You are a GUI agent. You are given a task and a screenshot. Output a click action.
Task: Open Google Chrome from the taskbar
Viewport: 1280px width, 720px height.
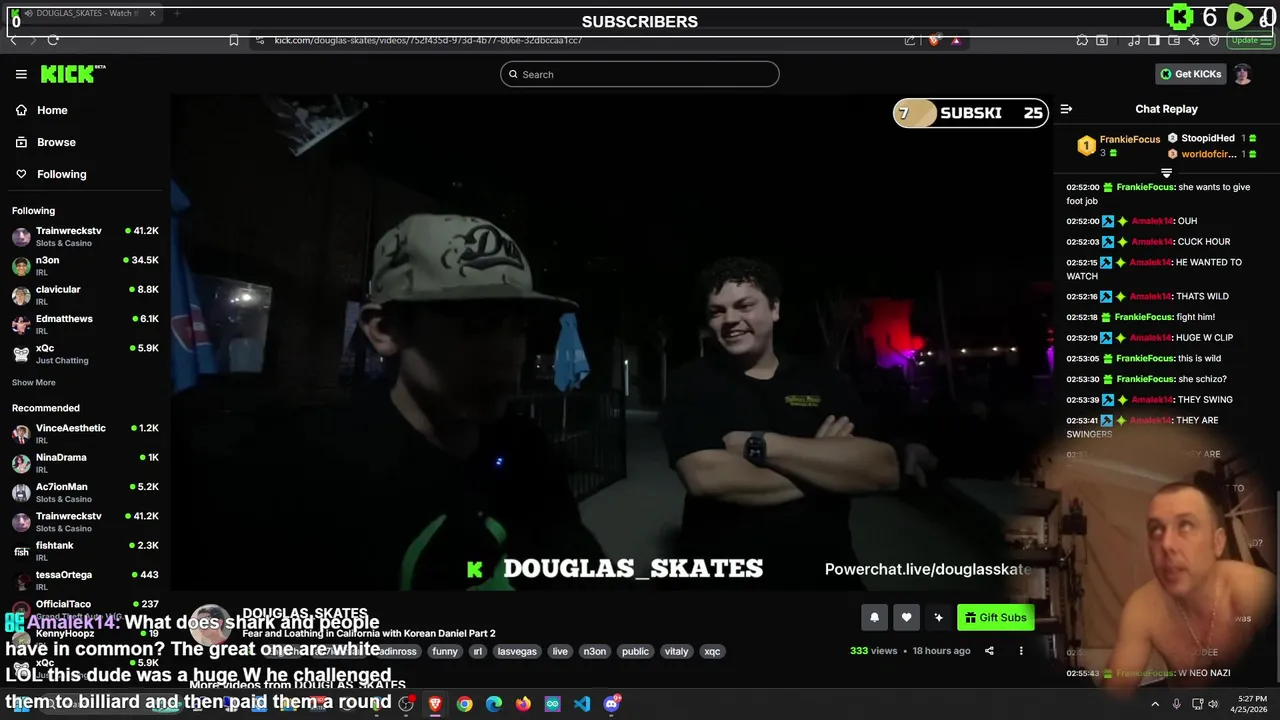(464, 704)
